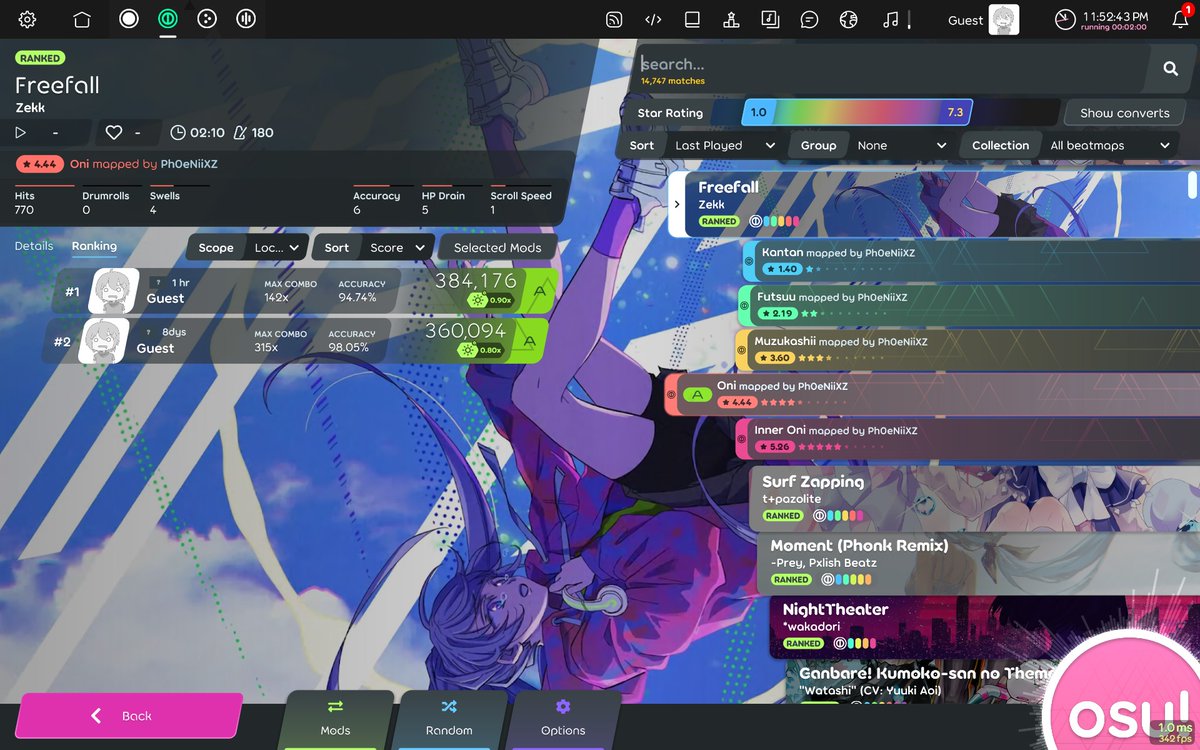Select the Freefall beatmap set panel

pyautogui.click(x=933, y=204)
